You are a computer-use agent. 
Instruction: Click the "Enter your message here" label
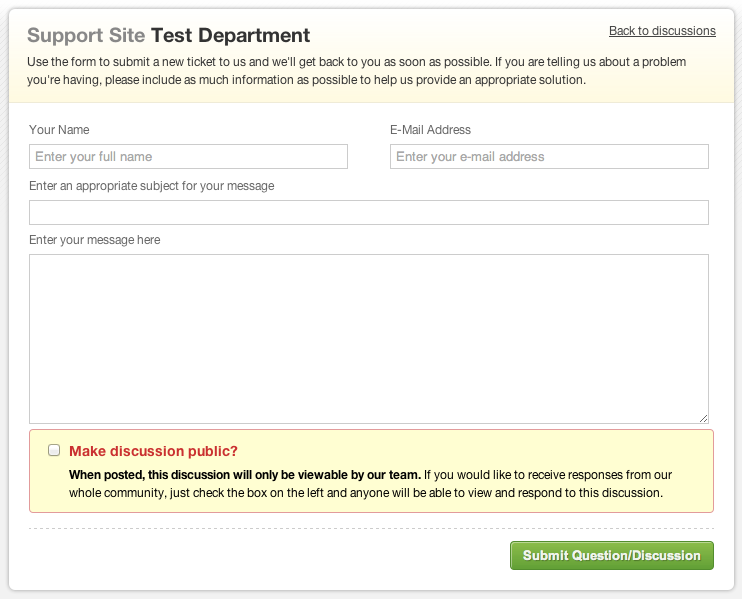pyautogui.click(x=95, y=240)
